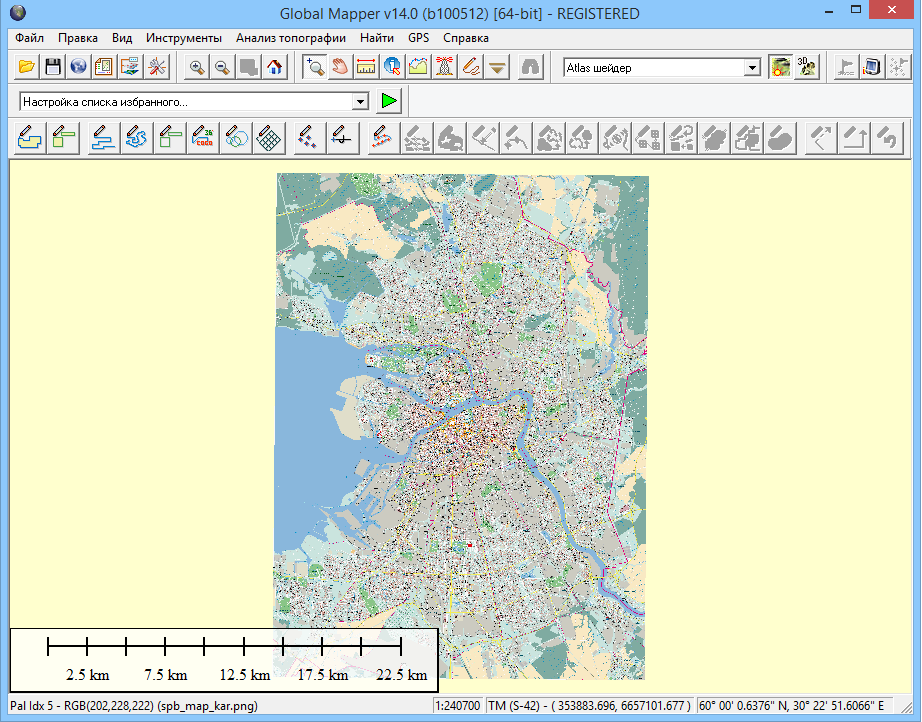Toggle the 3D view button
Image resolution: width=922 pixels, height=722 pixels.
(x=806, y=68)
